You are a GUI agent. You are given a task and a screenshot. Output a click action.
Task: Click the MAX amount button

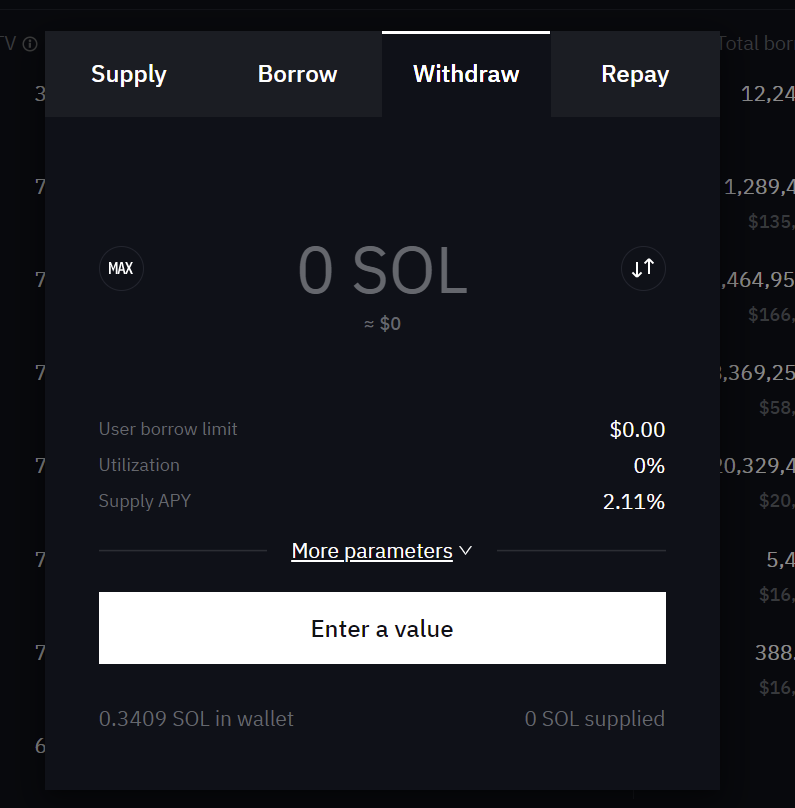click(x=121, y=269)
